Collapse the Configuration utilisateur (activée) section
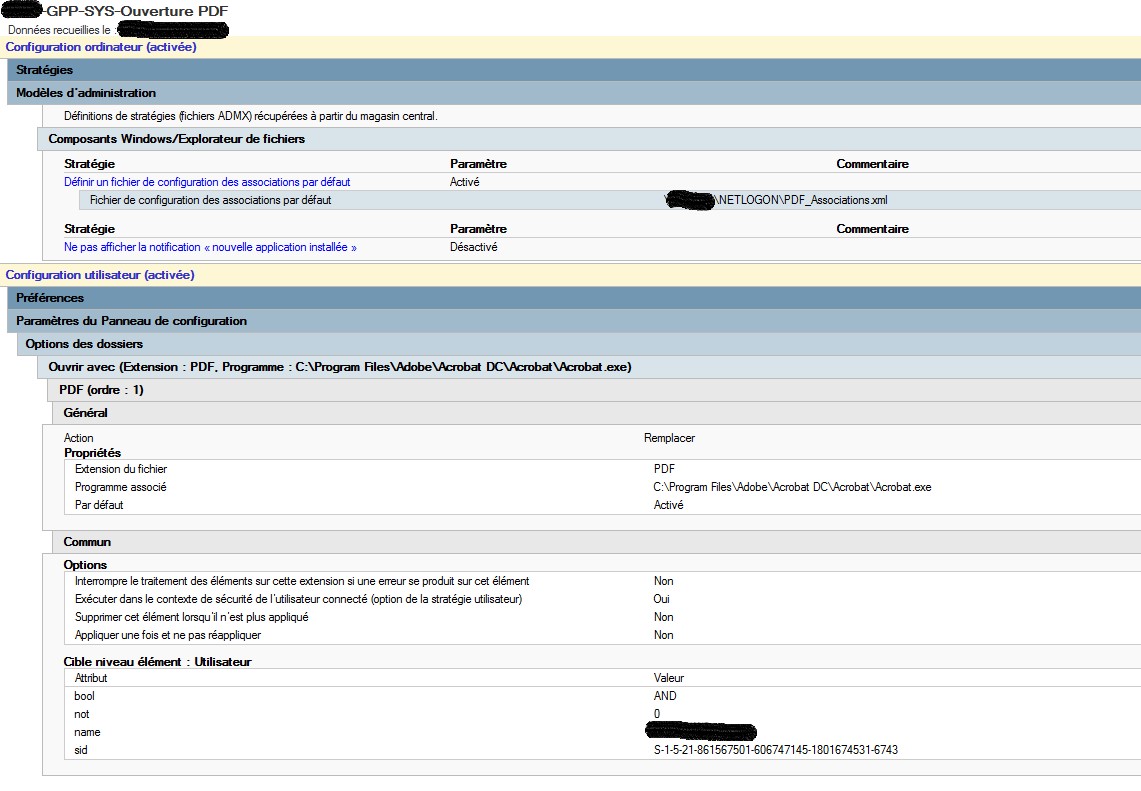 100,274
